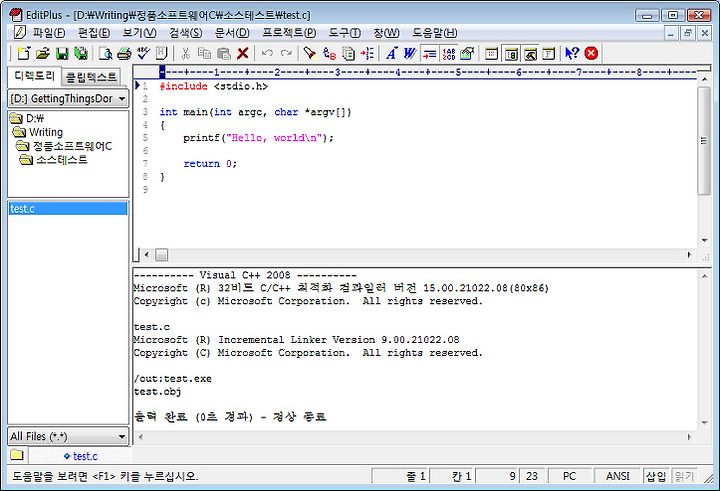The image size is (720, 491).
Task: Select the Writing folder in tree
Action: (38, 132)
